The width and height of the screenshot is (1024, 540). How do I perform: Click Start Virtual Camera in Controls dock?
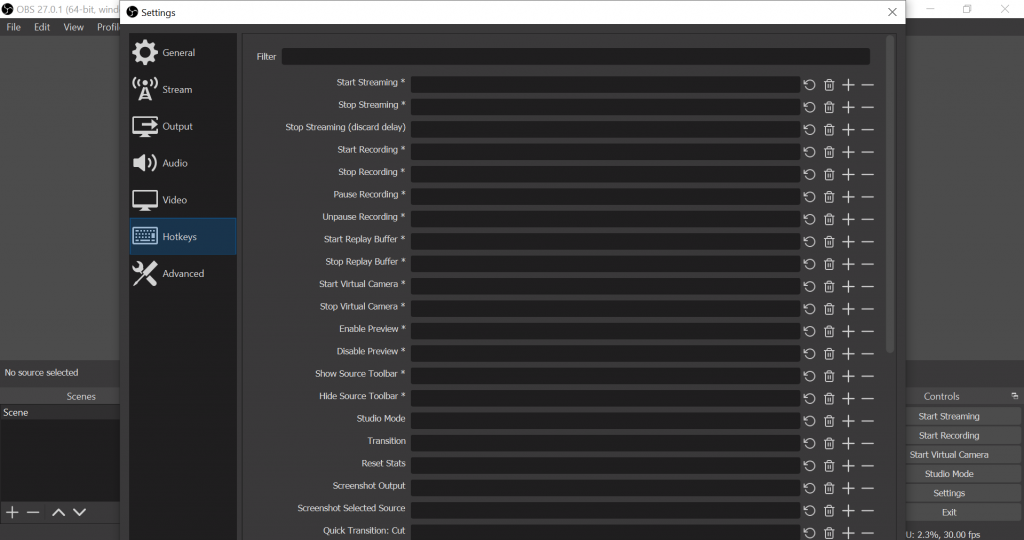[x=949, y=454]
